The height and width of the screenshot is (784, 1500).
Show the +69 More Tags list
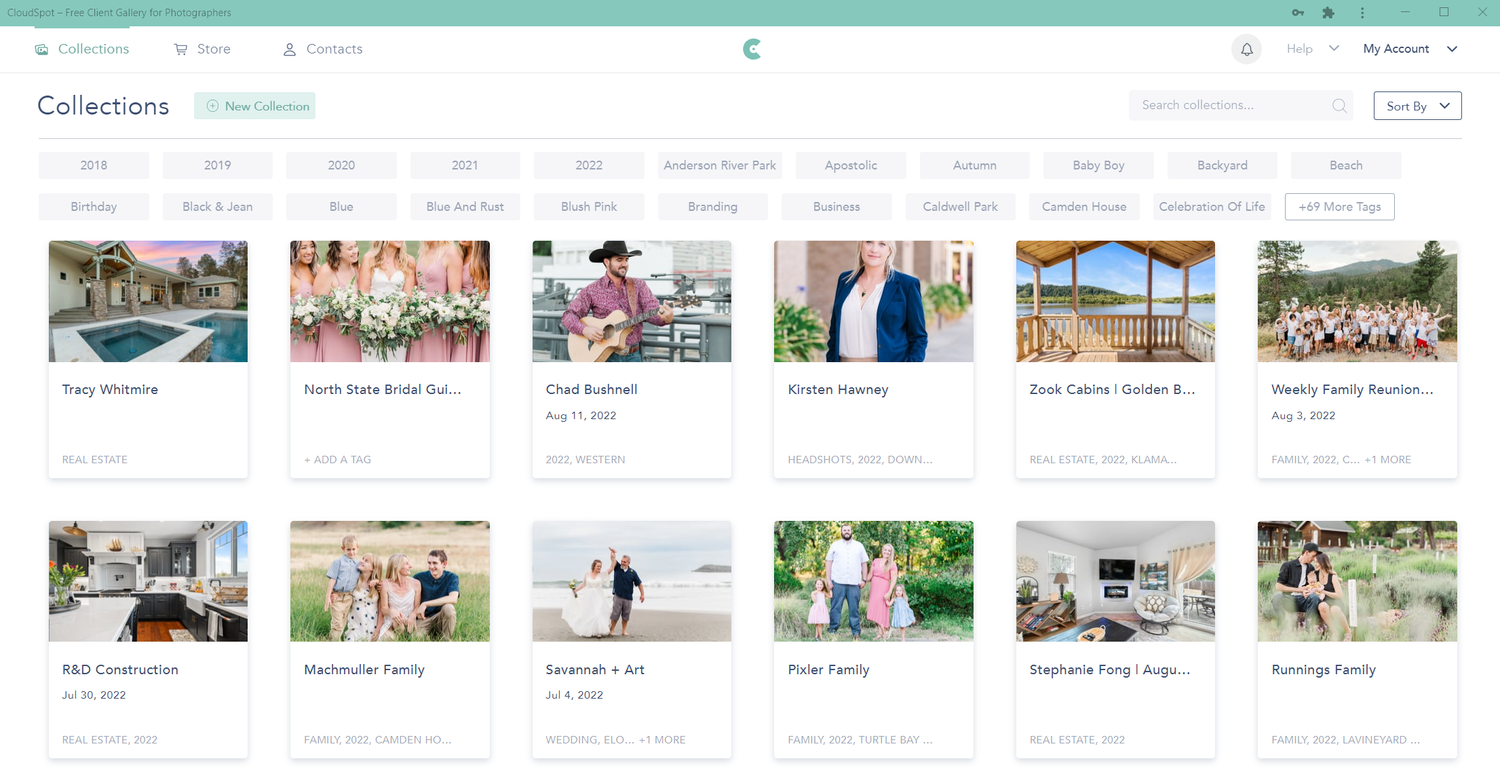[x=1339, y=206]
